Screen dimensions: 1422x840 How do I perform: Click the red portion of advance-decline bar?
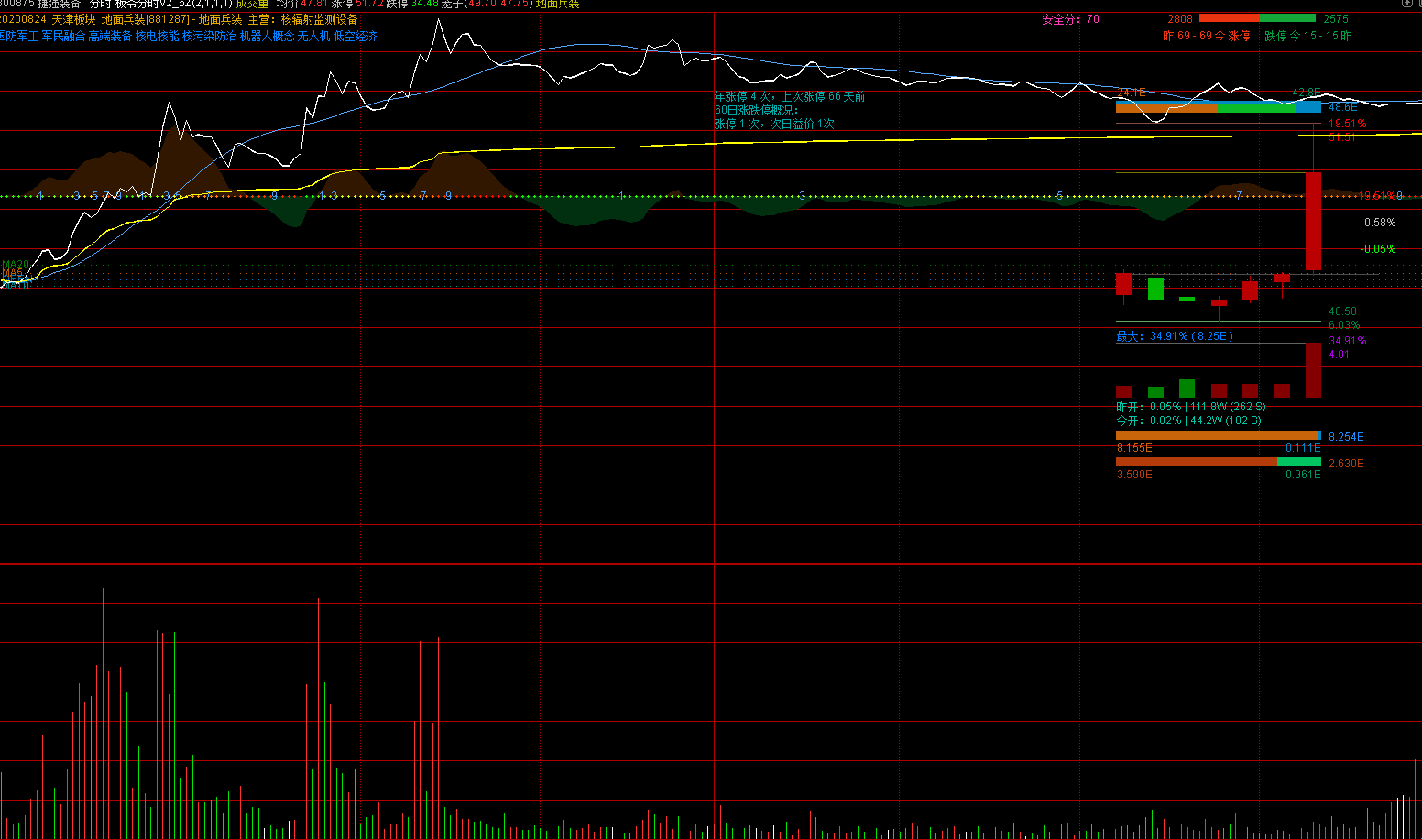click(x=1229, y=18)
